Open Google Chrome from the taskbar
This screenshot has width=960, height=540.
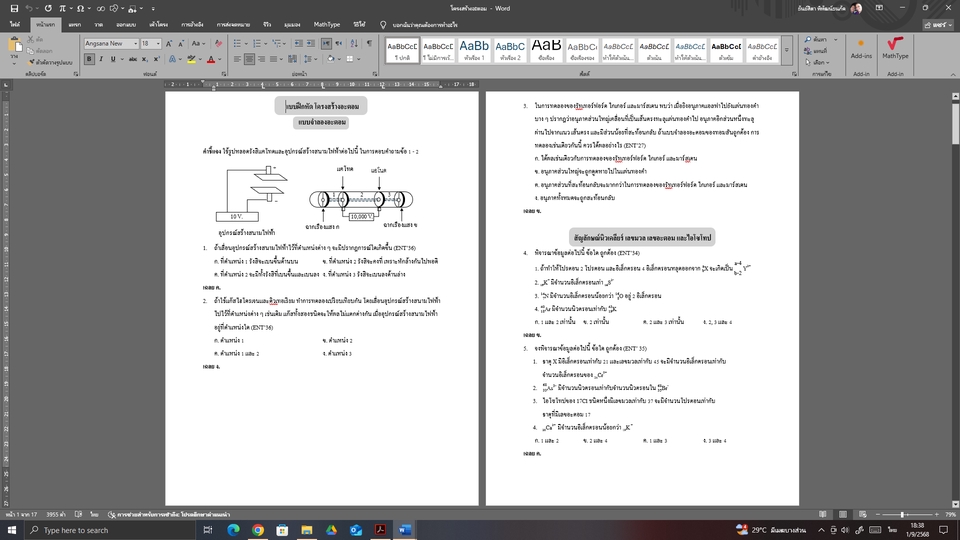click(x=258, y=529)
